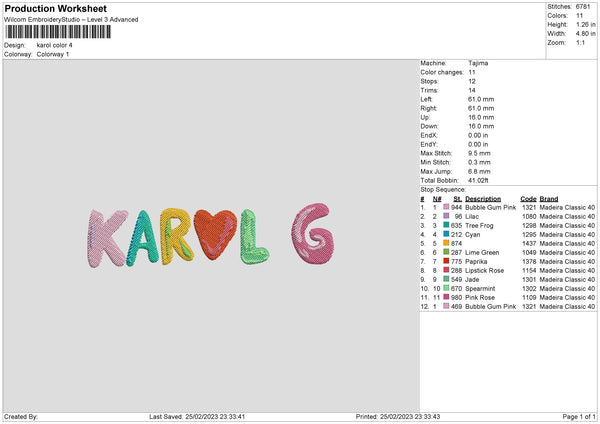600x424 pixels.
Task: Click the Trims value 14
Action: point(472,90)
